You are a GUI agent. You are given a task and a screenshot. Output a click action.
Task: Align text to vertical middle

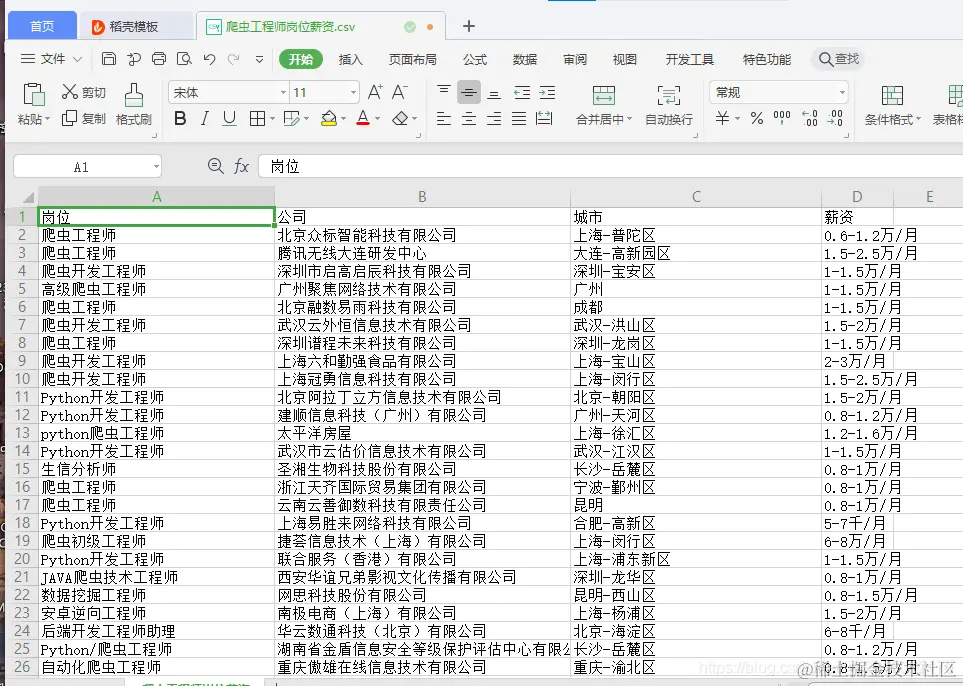[469, 93]
